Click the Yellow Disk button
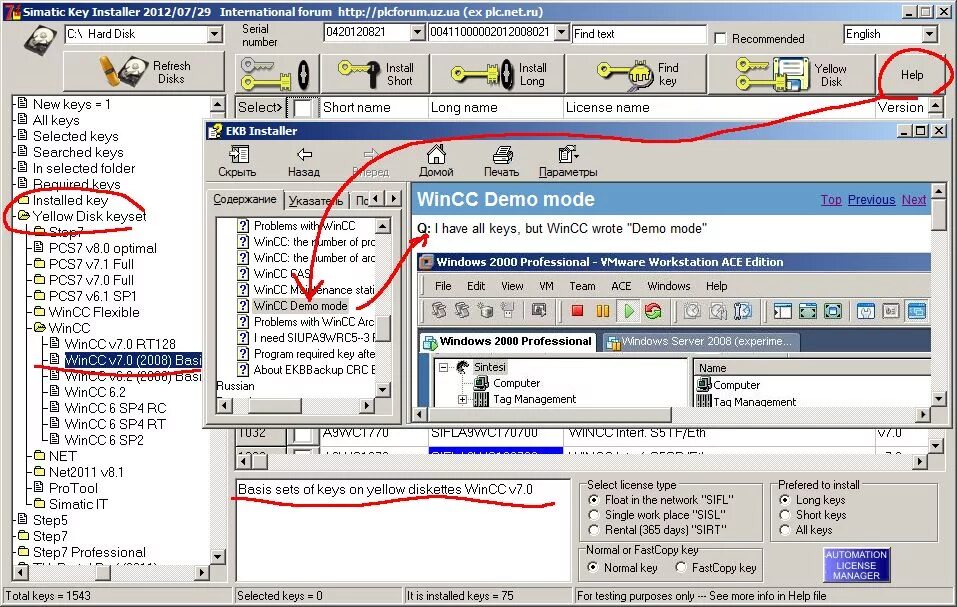The width and height of the screenshot is (957, 607). point(791,74)
